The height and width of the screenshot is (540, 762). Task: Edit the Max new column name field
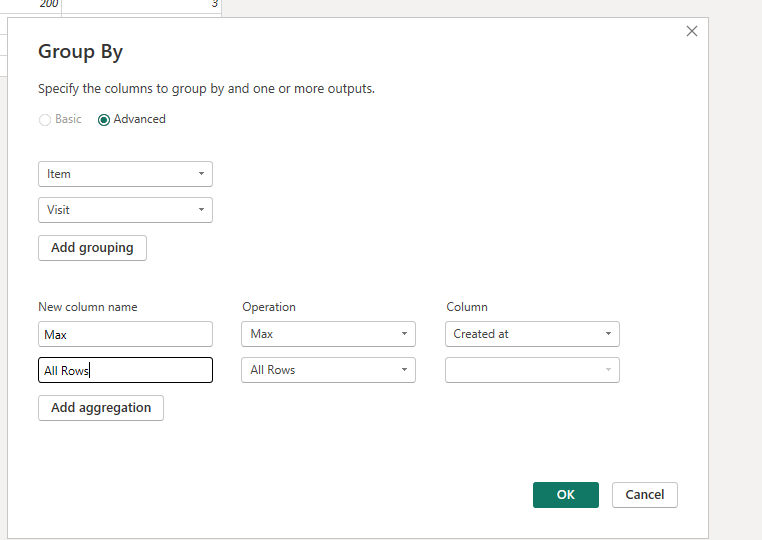click(x=125, y=334)
